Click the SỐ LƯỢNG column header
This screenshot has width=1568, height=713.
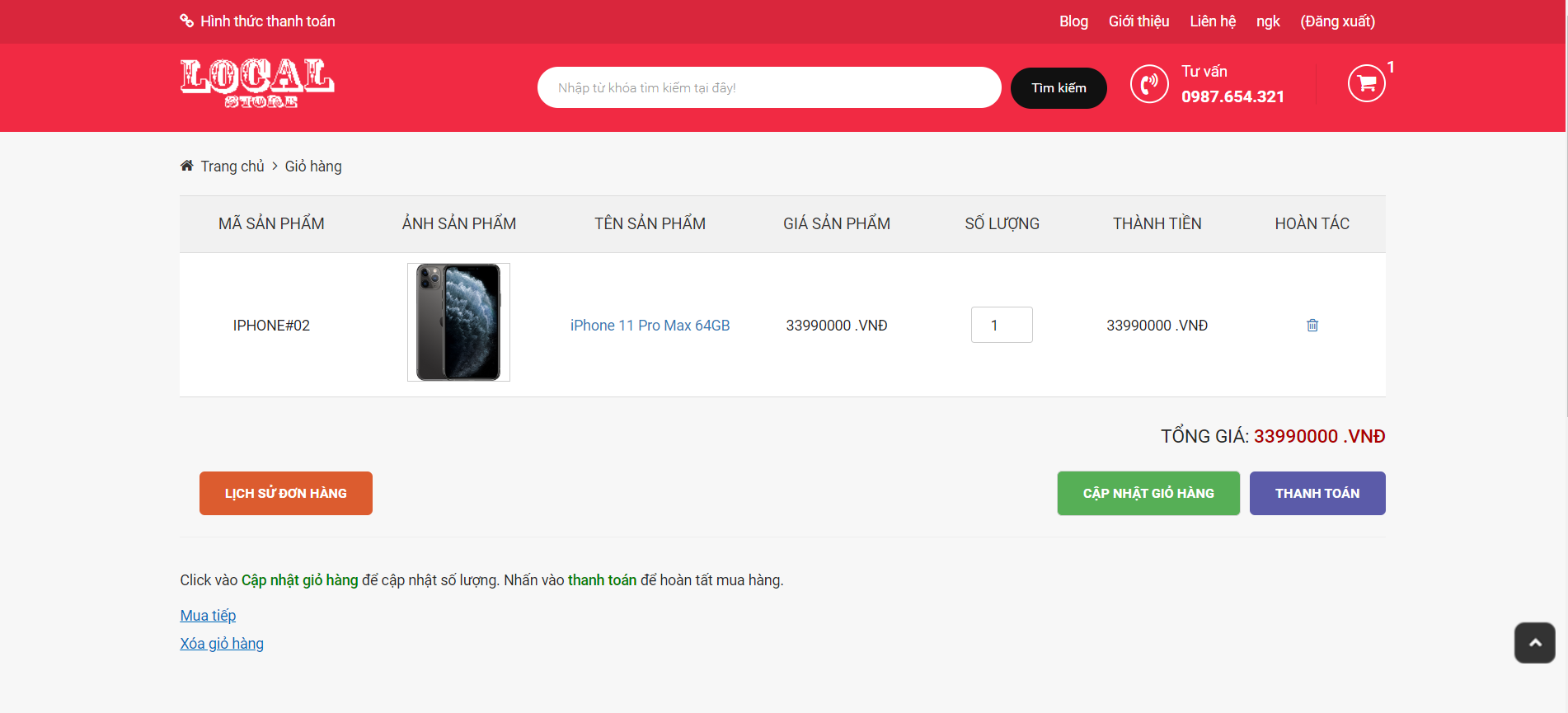point(1002,223)
